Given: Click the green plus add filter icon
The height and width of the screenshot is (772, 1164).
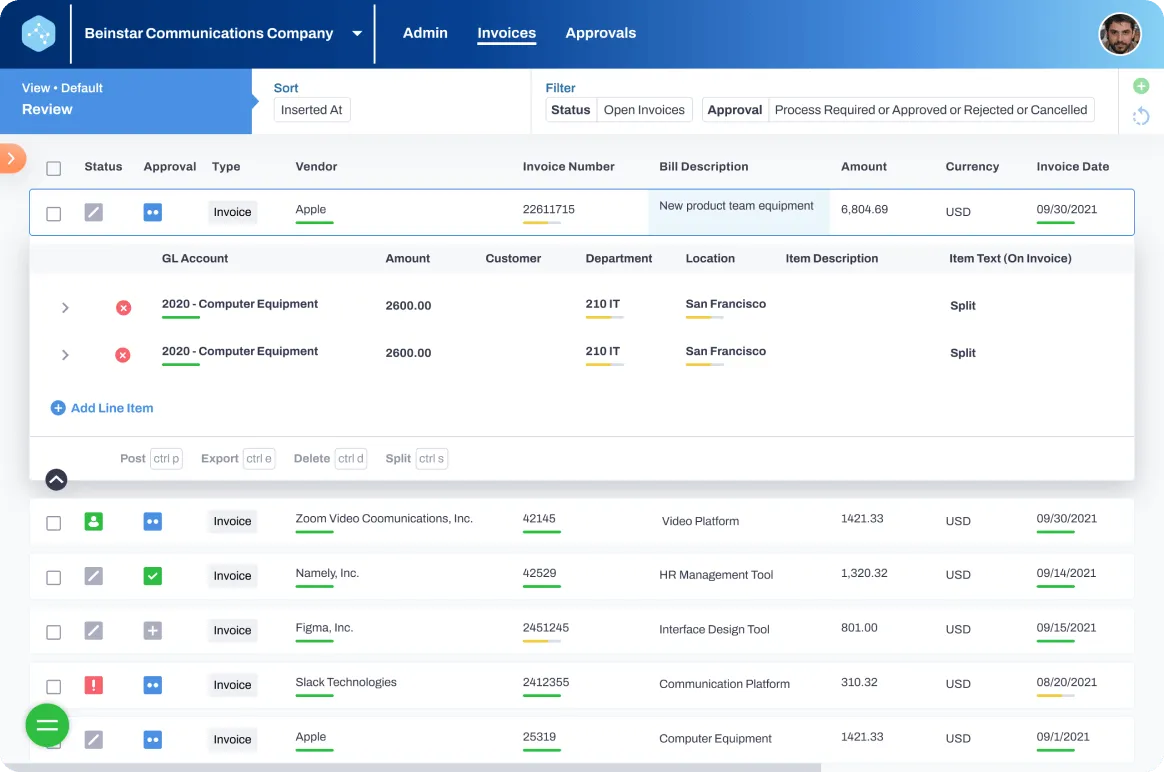Looking at the screenshot, I should (x=1140, y=87).
